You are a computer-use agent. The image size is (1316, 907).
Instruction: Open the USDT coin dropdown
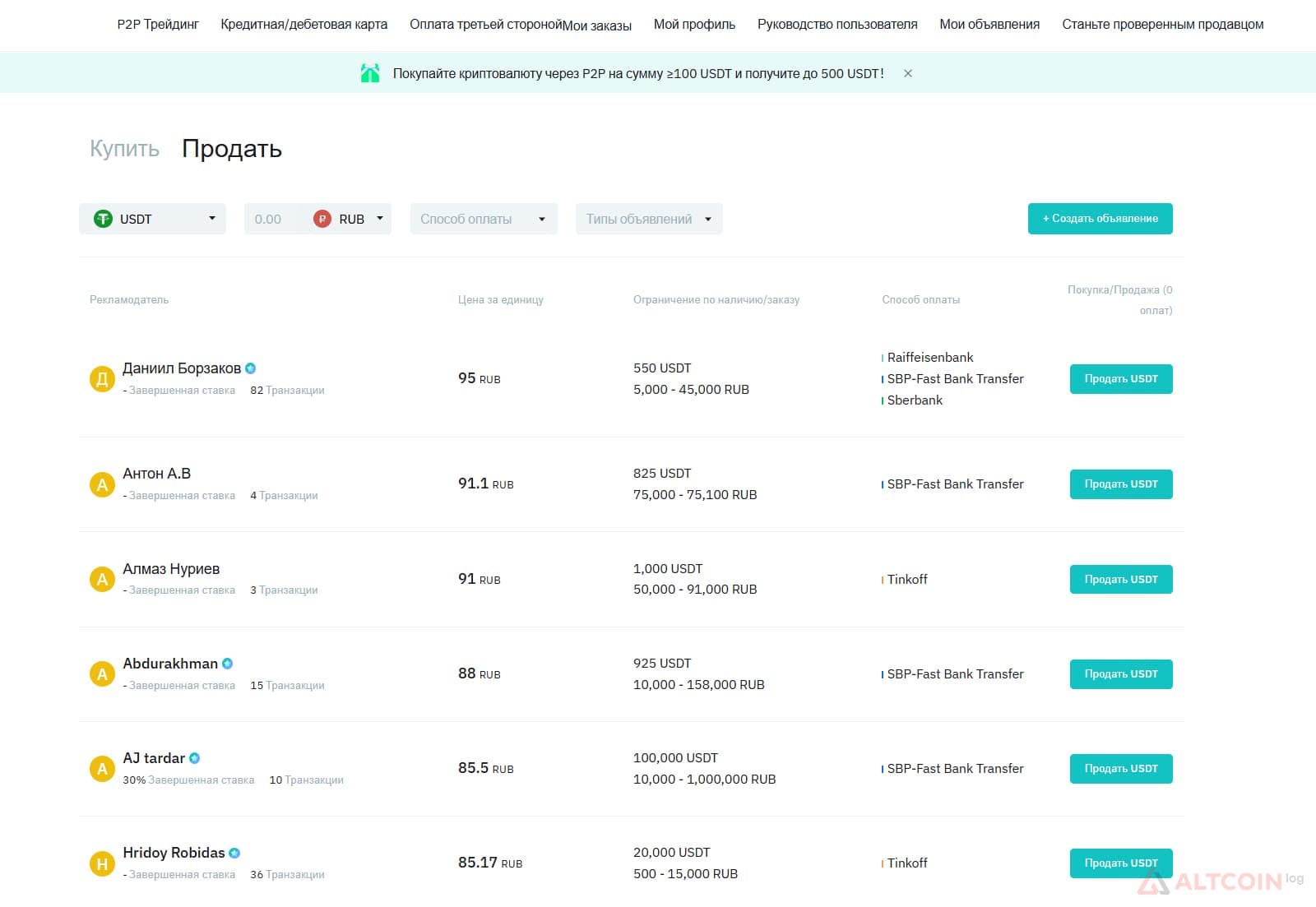152,219
